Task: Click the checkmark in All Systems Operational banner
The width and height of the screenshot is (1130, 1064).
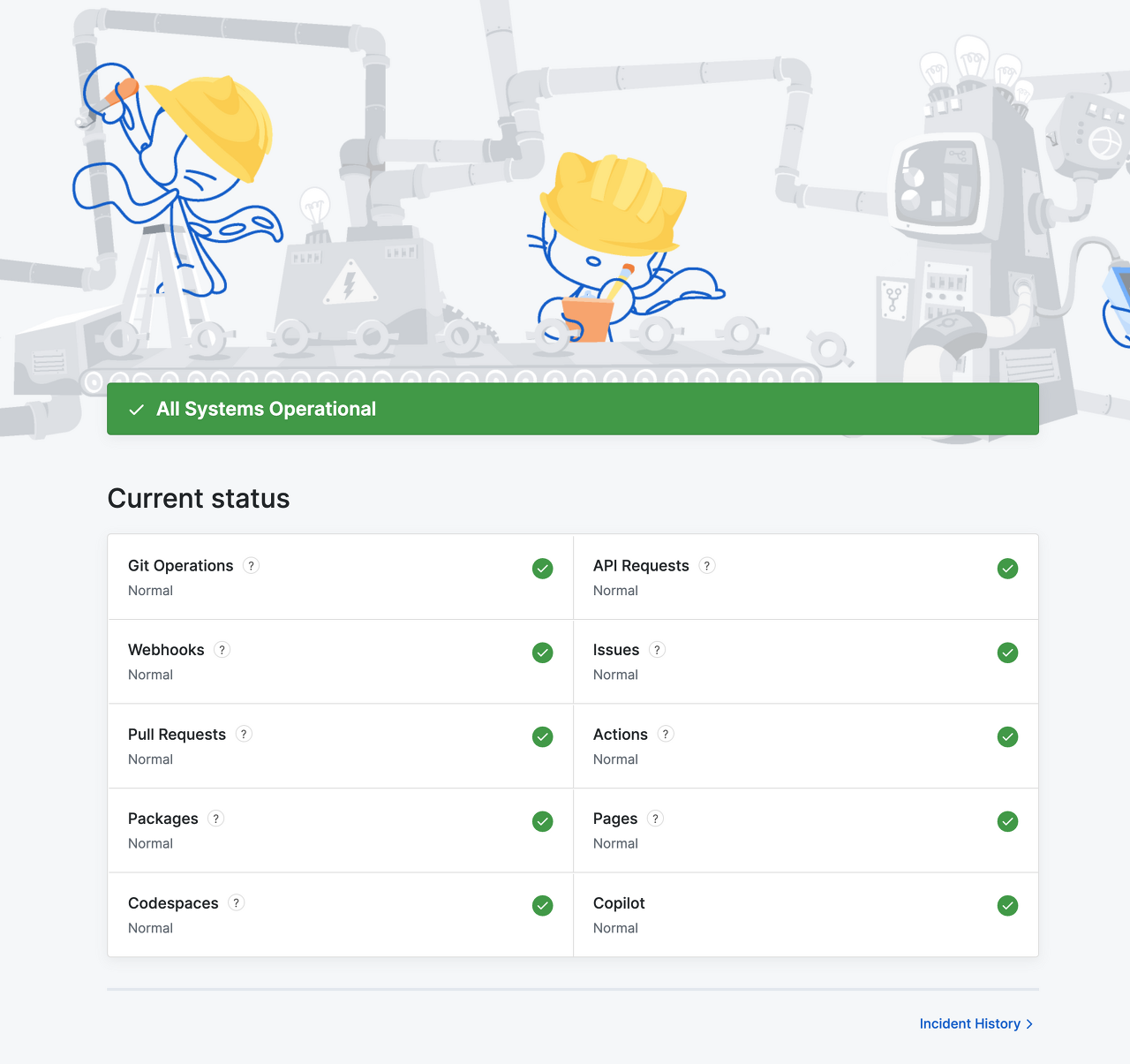Action: click(x=137, y=410)
